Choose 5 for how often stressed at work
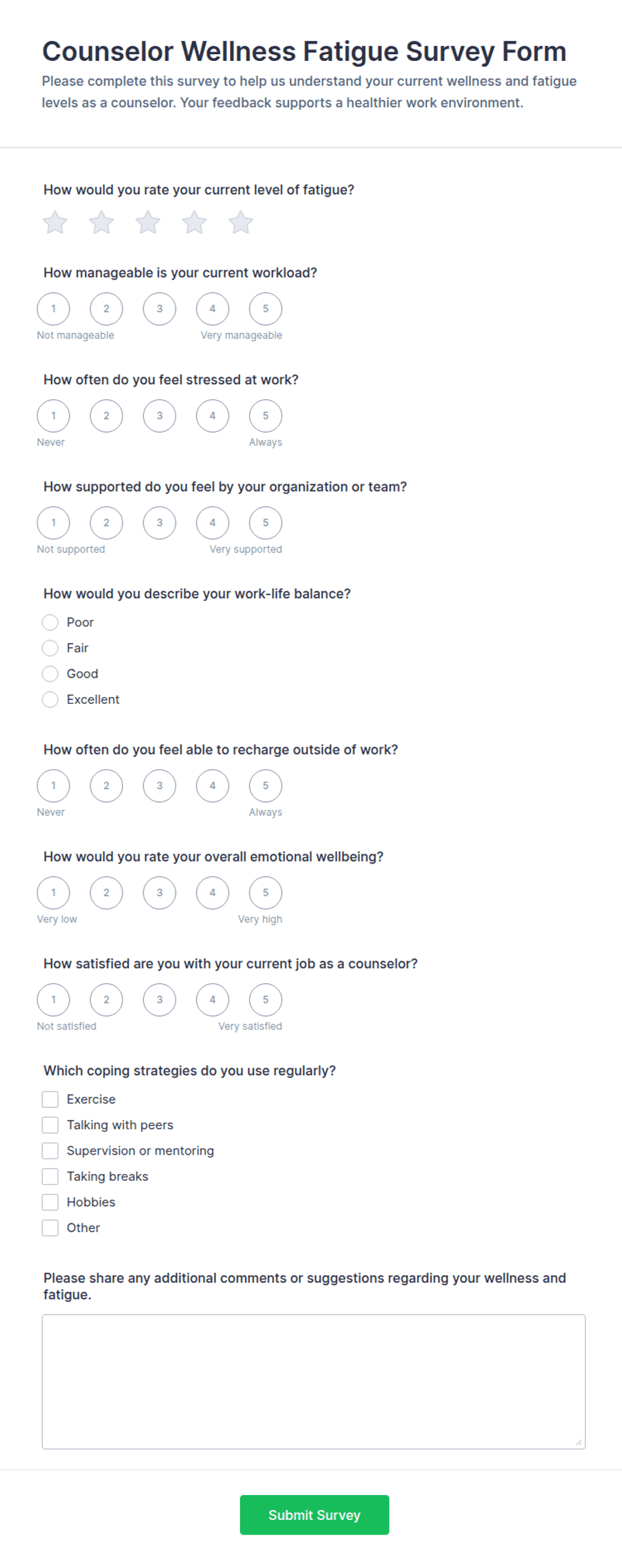 [x=266, y=416]
